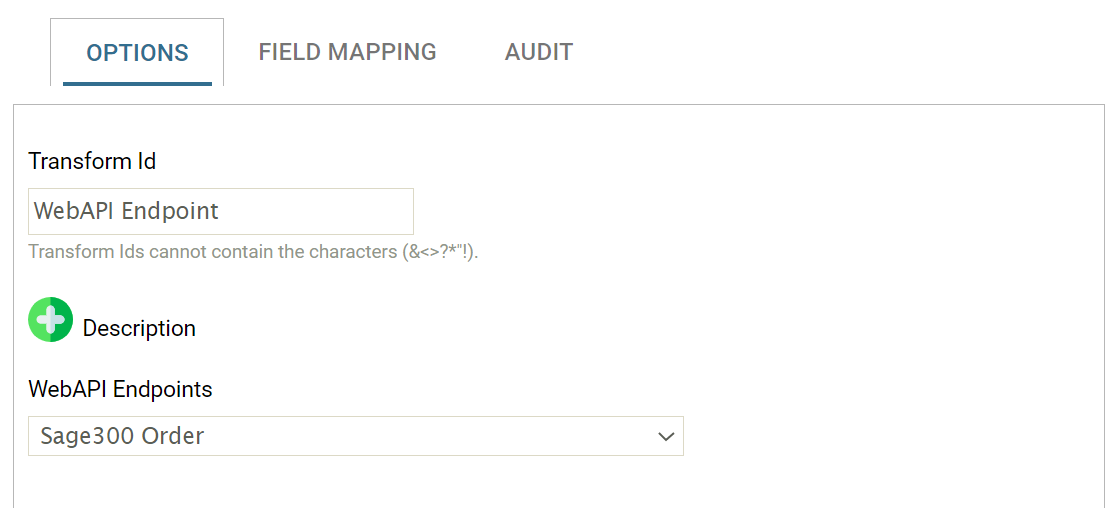Open the AUDIT tab
Viewport: 1118px width, 508px height.
(x=538, y=52)
